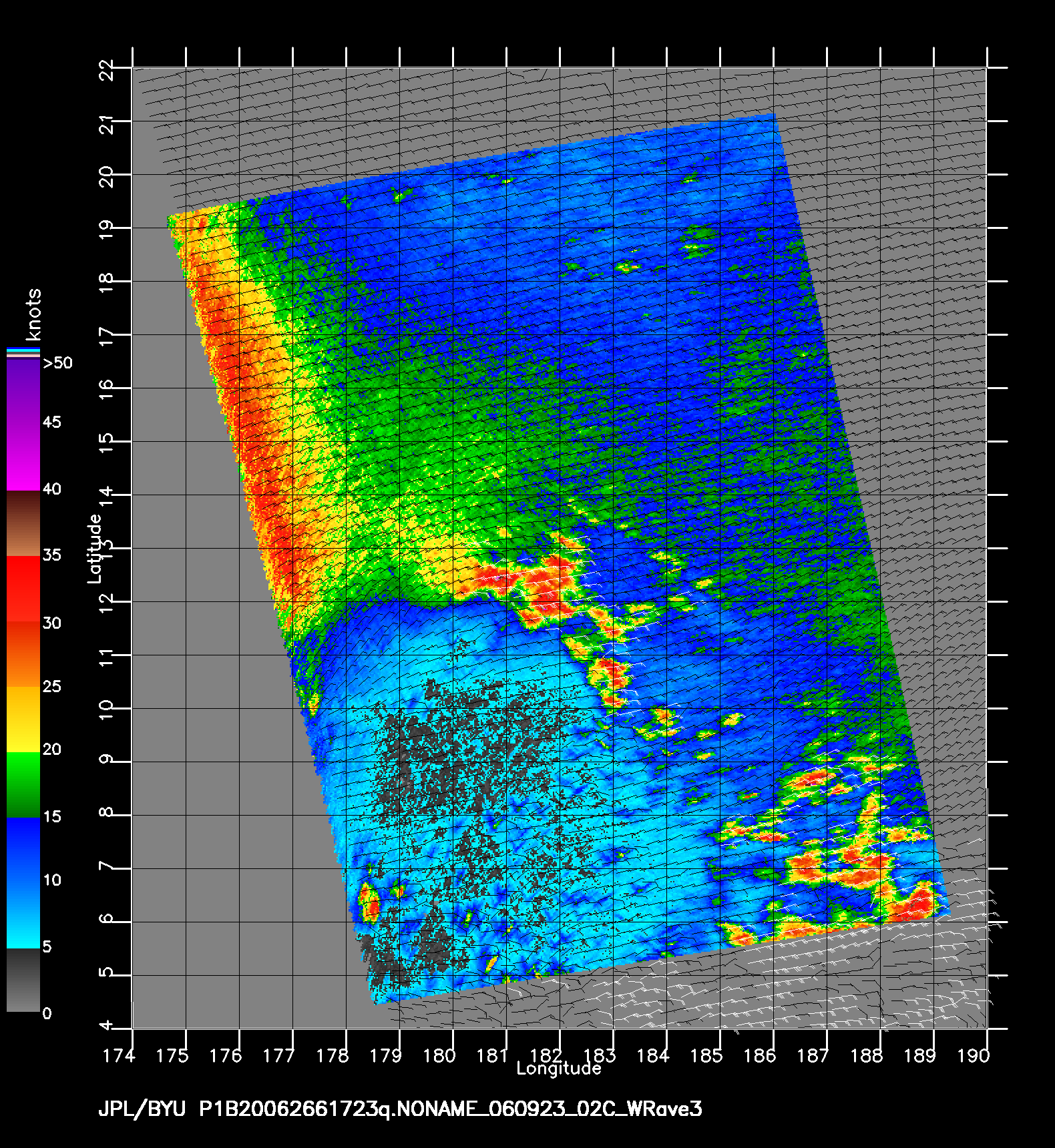Viewport: 1055px width, 1148px height.
Task: Click the '30' color bar scale label
Action: (52, 623)
